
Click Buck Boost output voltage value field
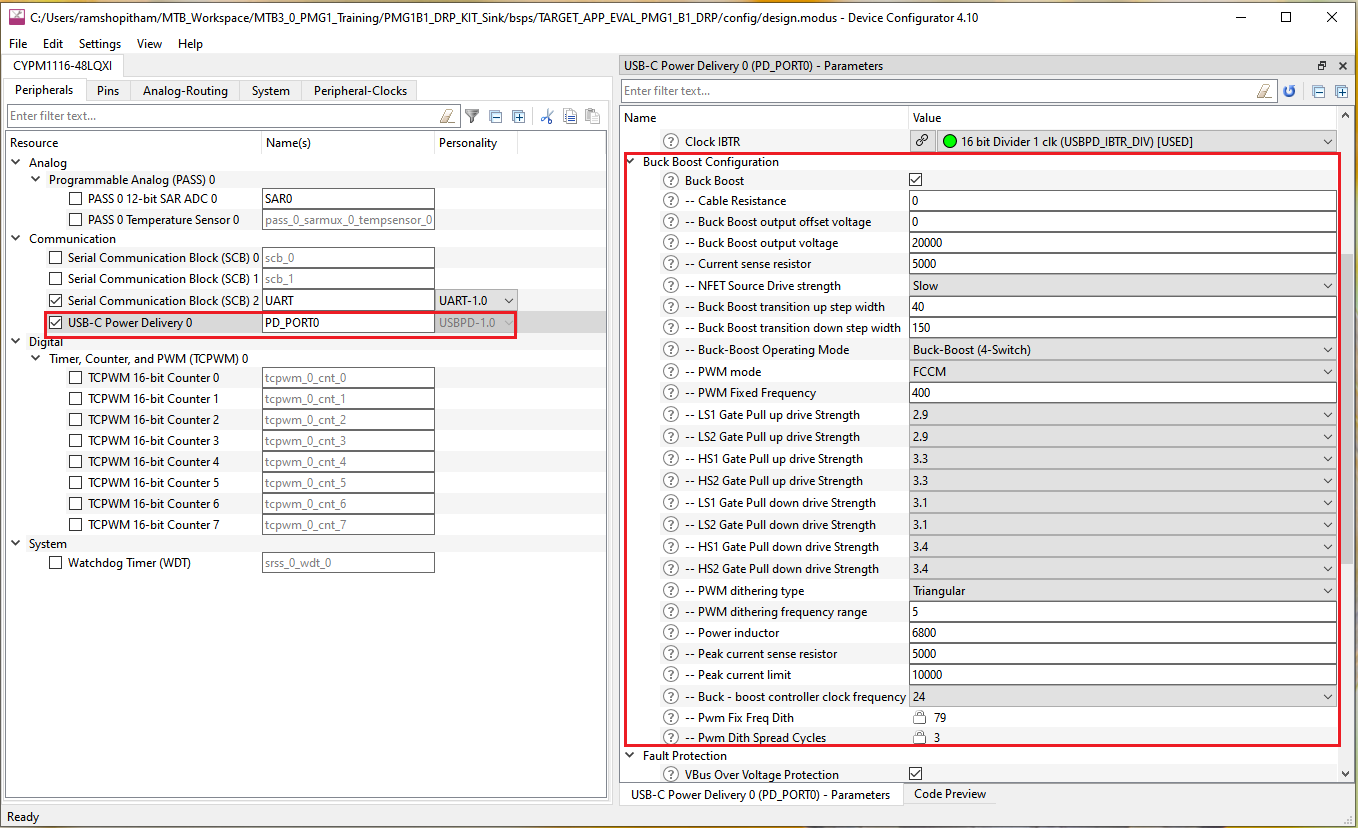1122,243
